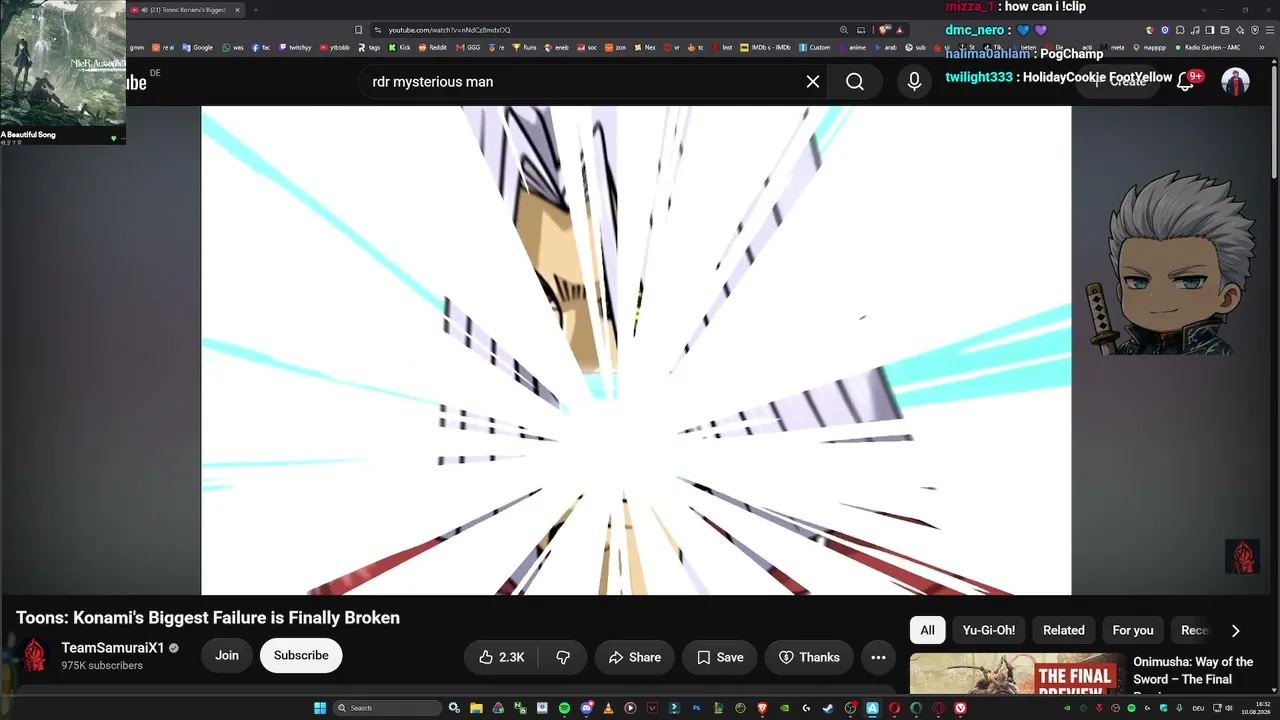Screen dimensions: 1280x720
Task: Open a new browser tab
Action: pos(256,10)
